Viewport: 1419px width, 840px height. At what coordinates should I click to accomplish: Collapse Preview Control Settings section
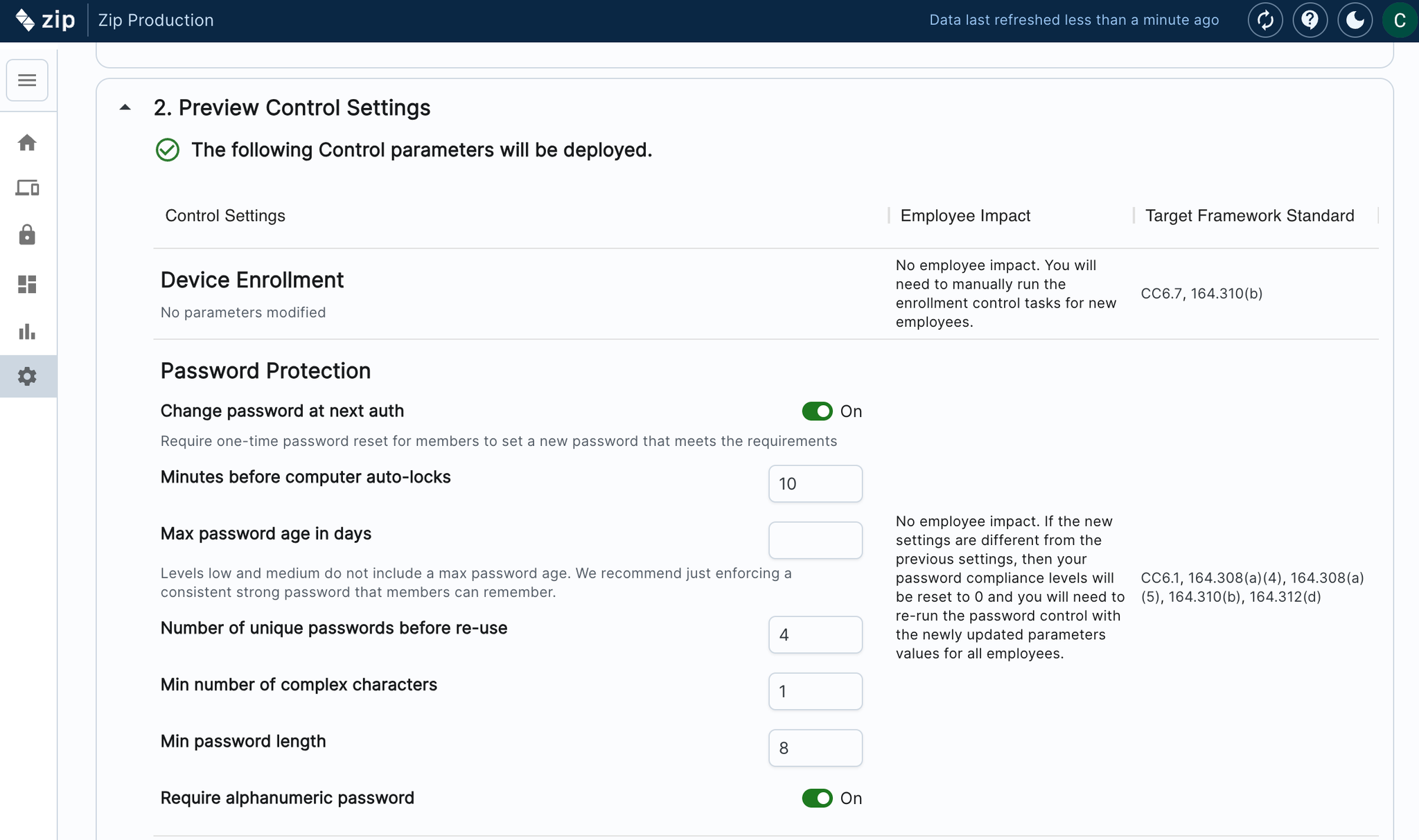coord(125,107)
